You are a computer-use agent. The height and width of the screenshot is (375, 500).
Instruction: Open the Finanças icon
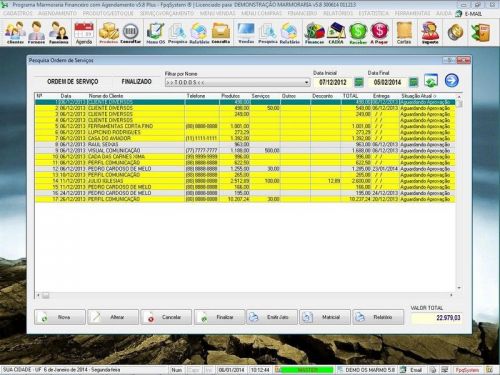point(315,32)
